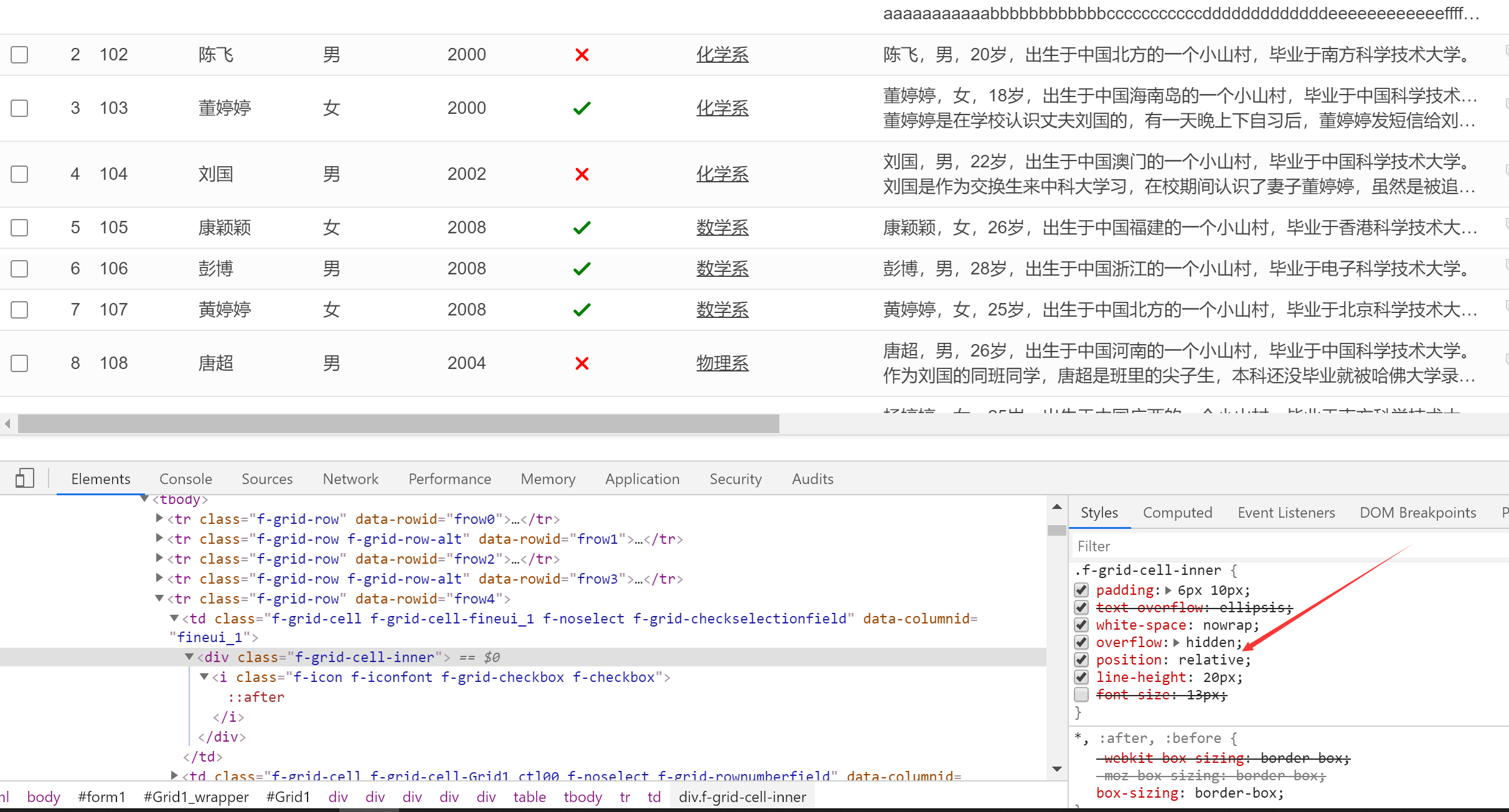Collapse the i f-grid-checkbox element node
The height and width of the screenshot is (812, 1509).
click(204, 676)
